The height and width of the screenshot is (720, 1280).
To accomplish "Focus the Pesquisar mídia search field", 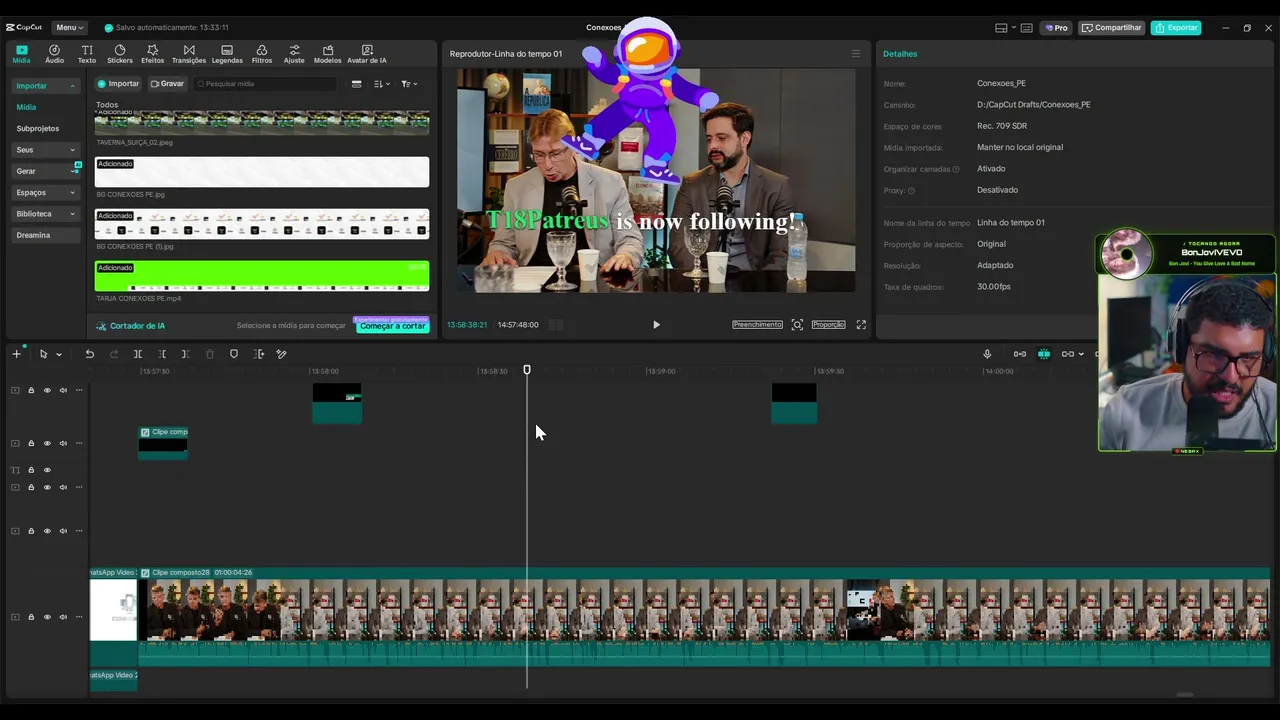I will tap(266, 84).
